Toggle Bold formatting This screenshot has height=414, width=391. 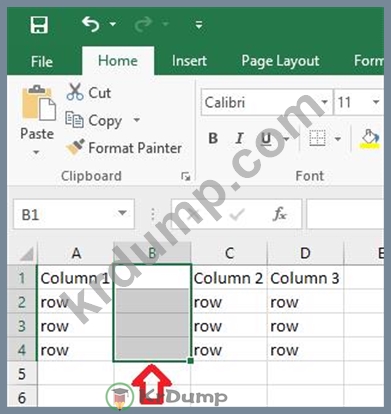213,138
